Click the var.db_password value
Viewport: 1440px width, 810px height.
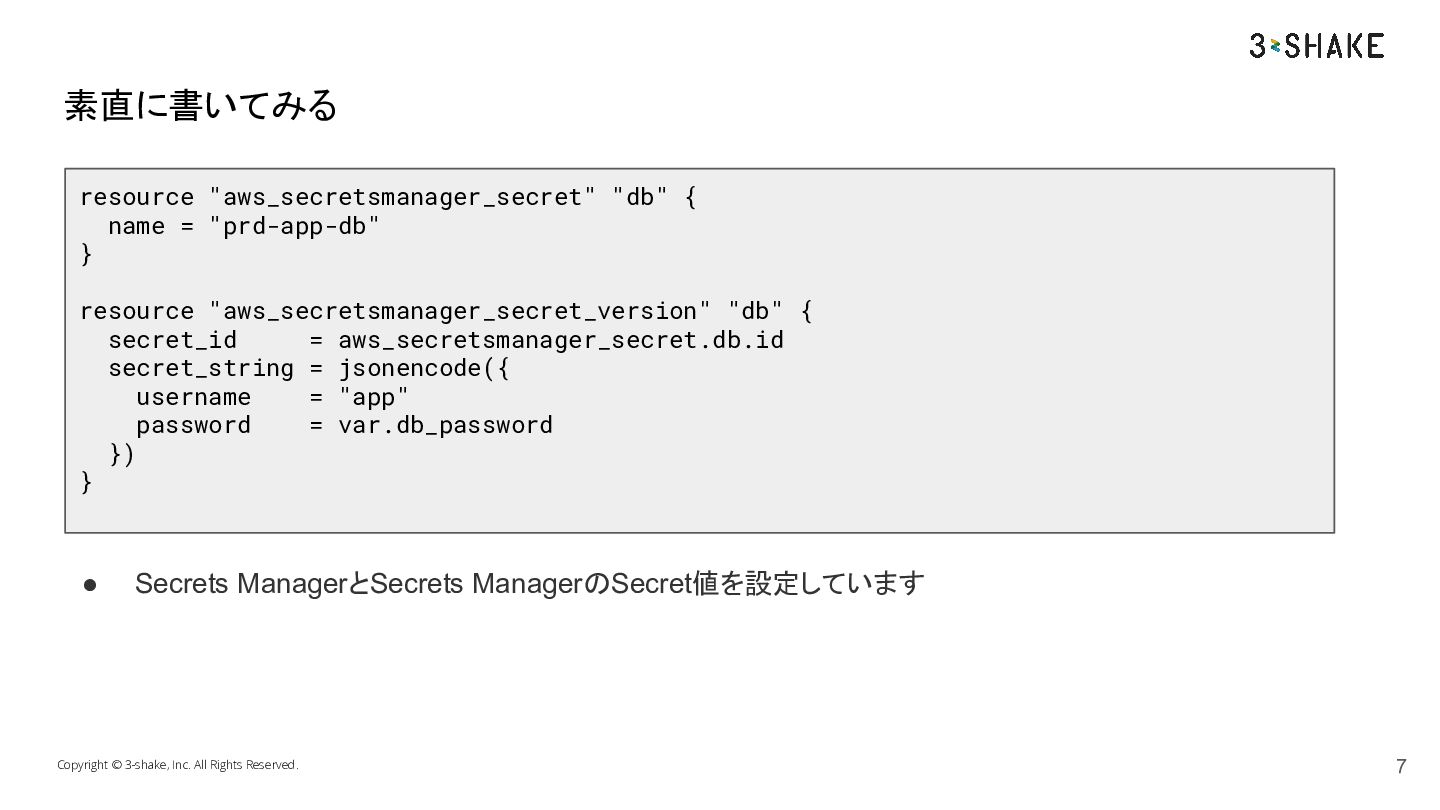(445, 425)
